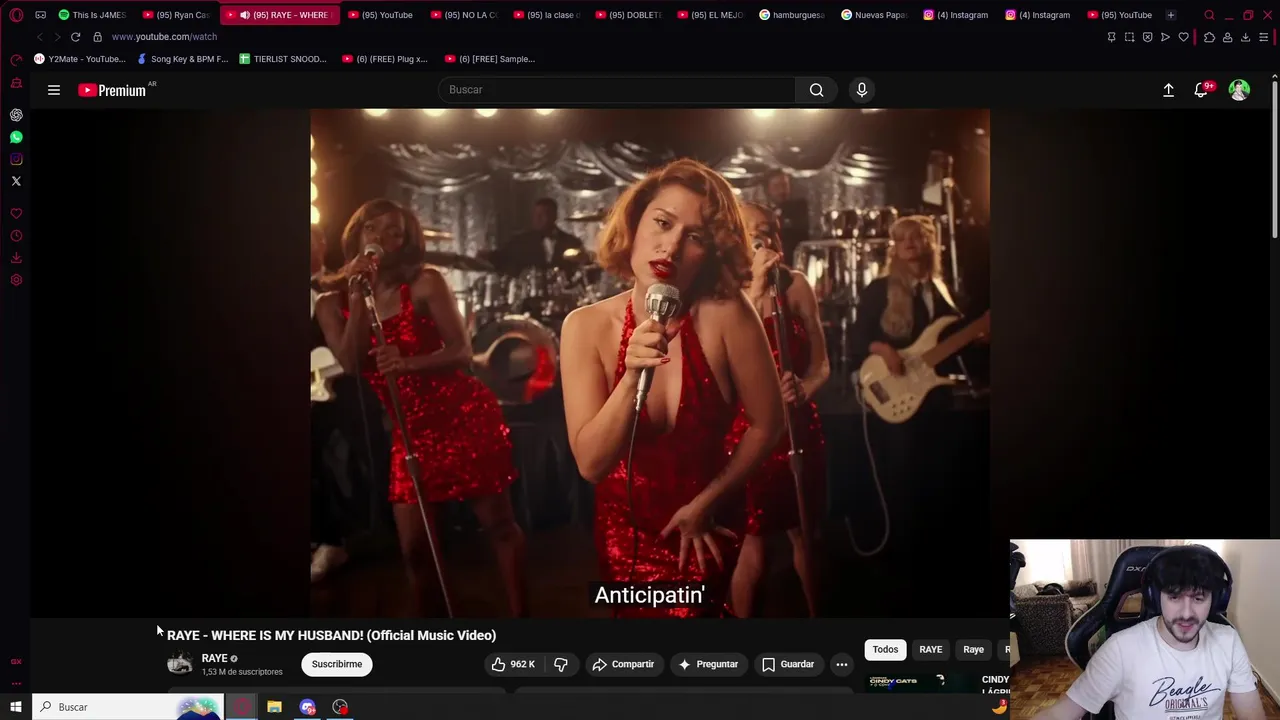Click the video player to pause
Viewport: 1280px width, 720px height.
650,362
